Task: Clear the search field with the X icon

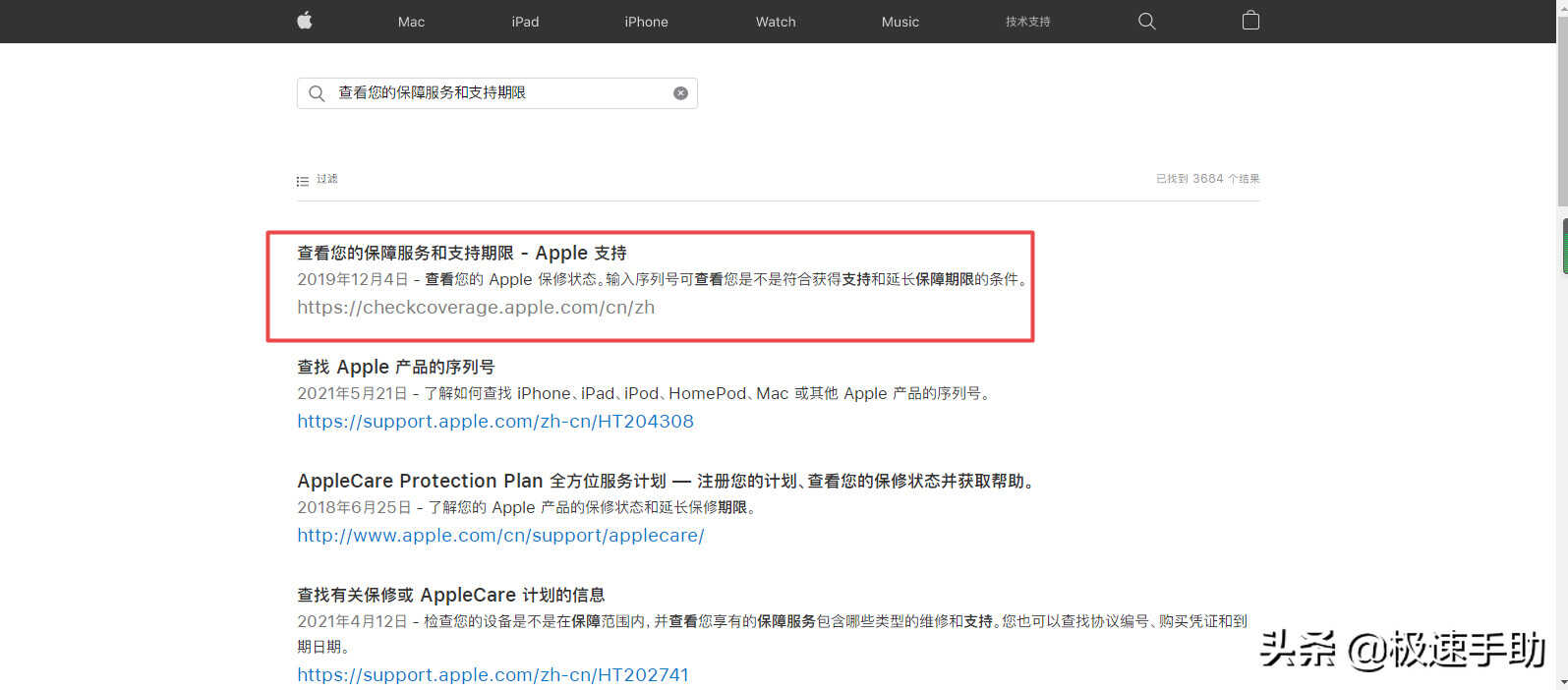Action: point(680,93)
